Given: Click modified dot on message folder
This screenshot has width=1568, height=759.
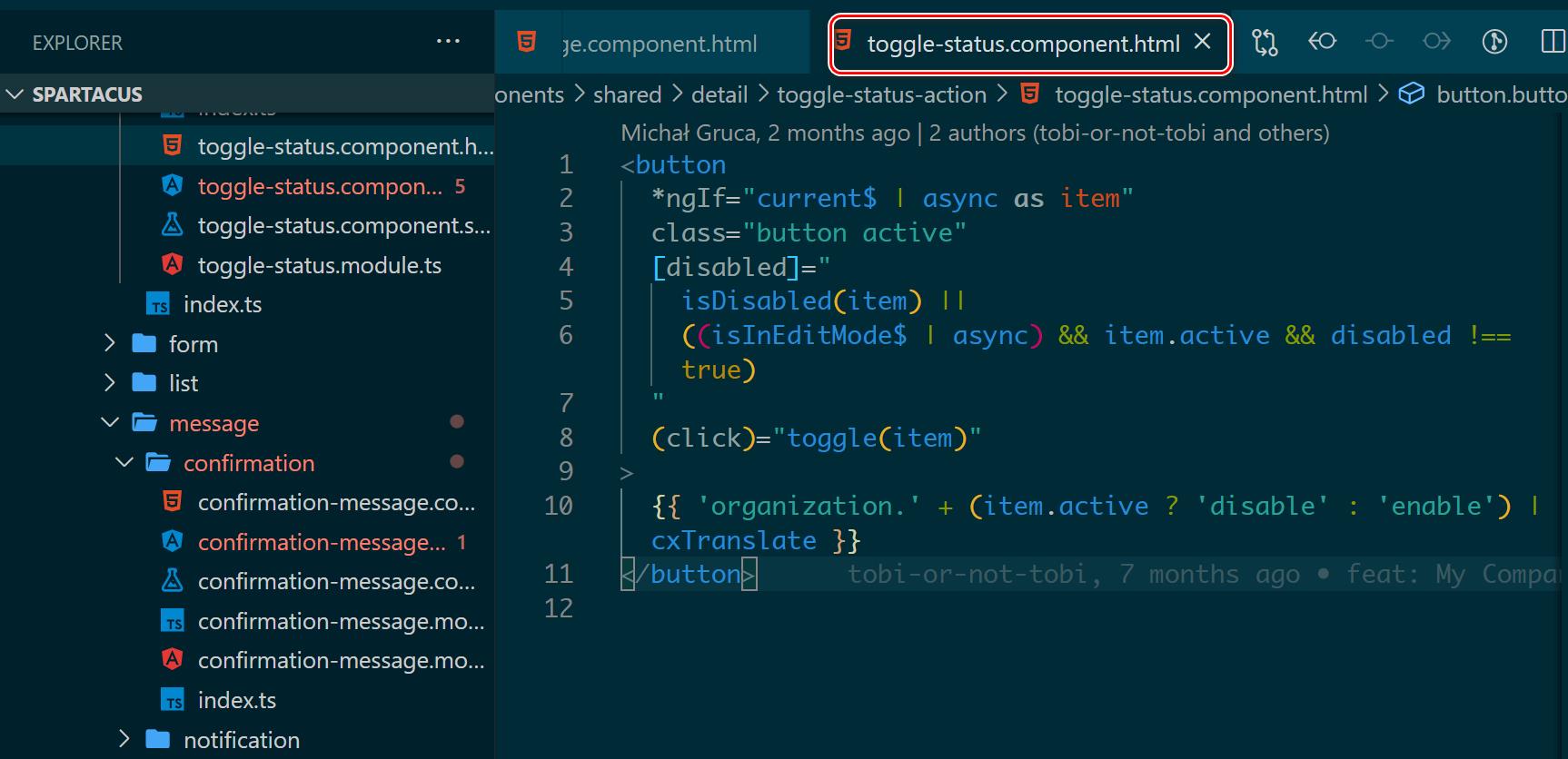Looking at the screenshot, I should (x=457, y=421).
